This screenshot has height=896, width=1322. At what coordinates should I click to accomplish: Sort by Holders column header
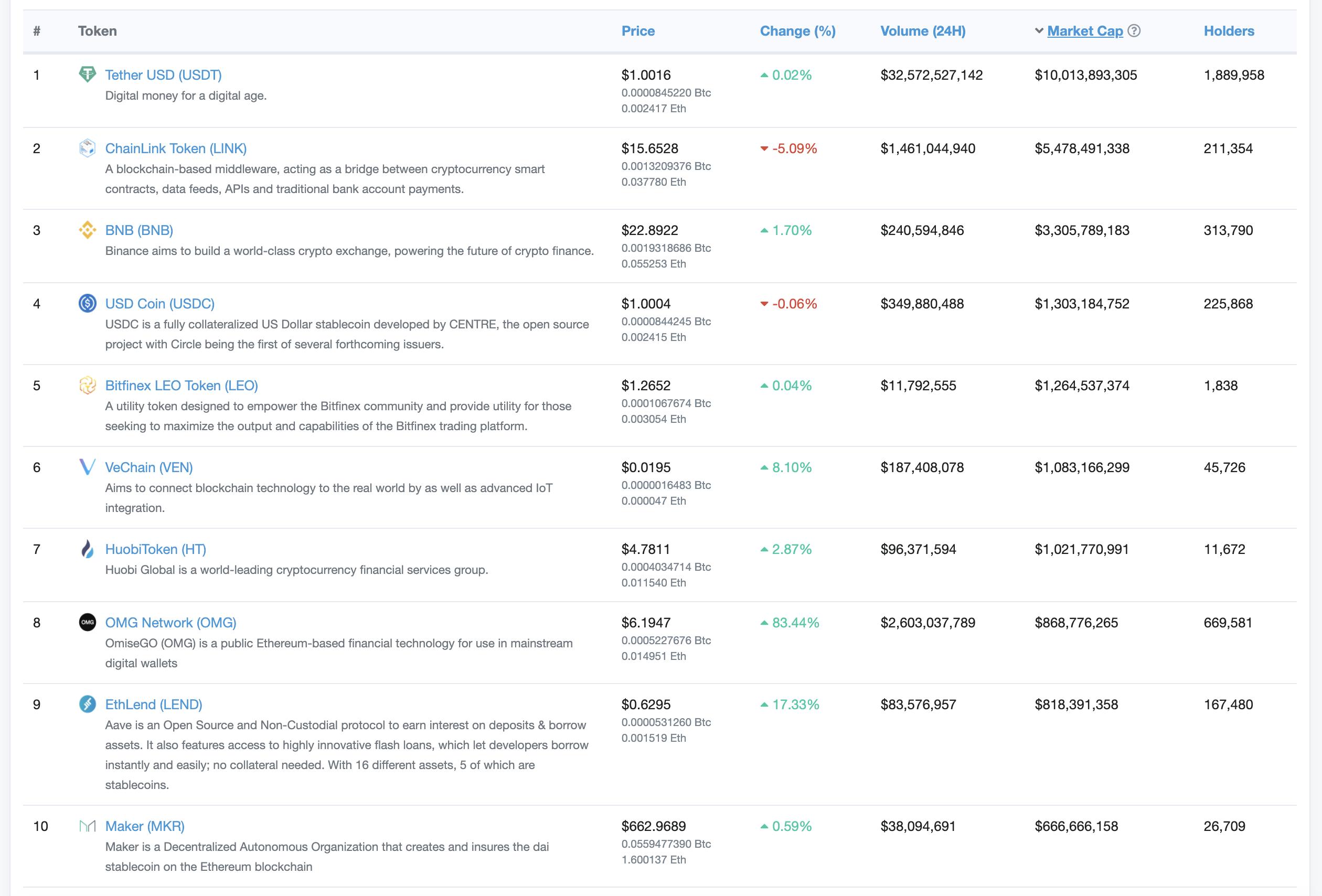[1229, 31]
